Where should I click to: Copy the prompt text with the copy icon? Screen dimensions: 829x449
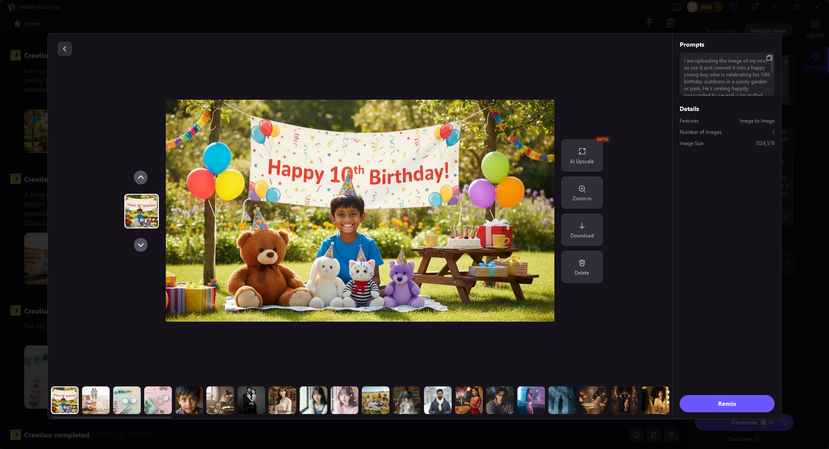tap(769, 58)
